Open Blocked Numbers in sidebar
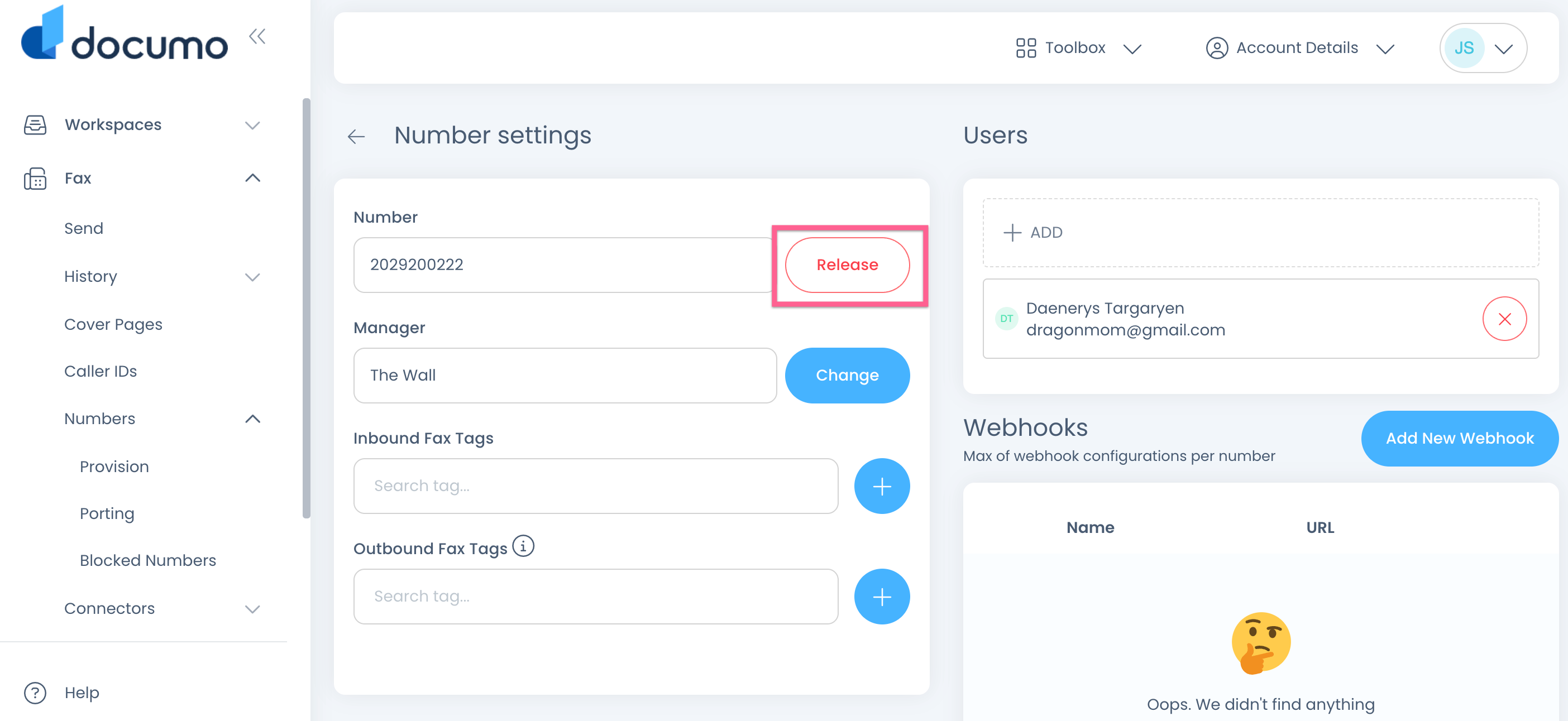This screenshot has width=1568, height=721. (148, 560)
